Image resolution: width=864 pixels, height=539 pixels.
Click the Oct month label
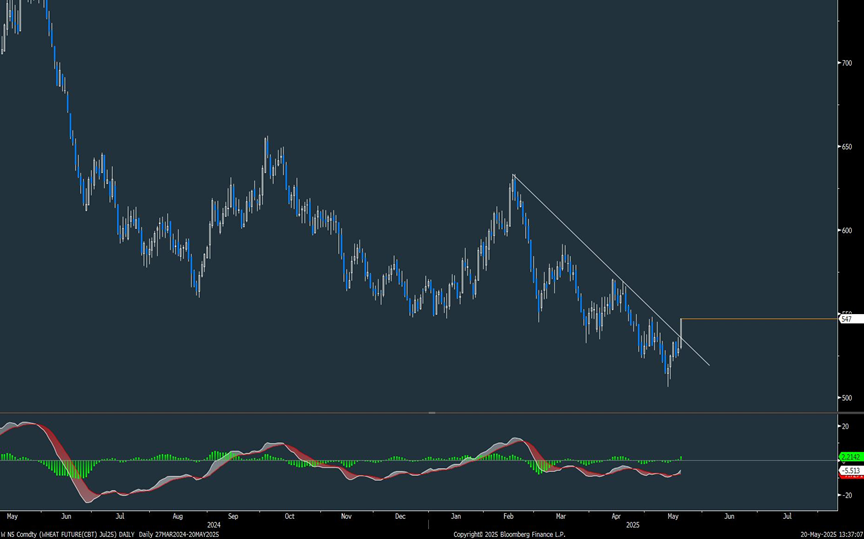[x=289, y=516]
